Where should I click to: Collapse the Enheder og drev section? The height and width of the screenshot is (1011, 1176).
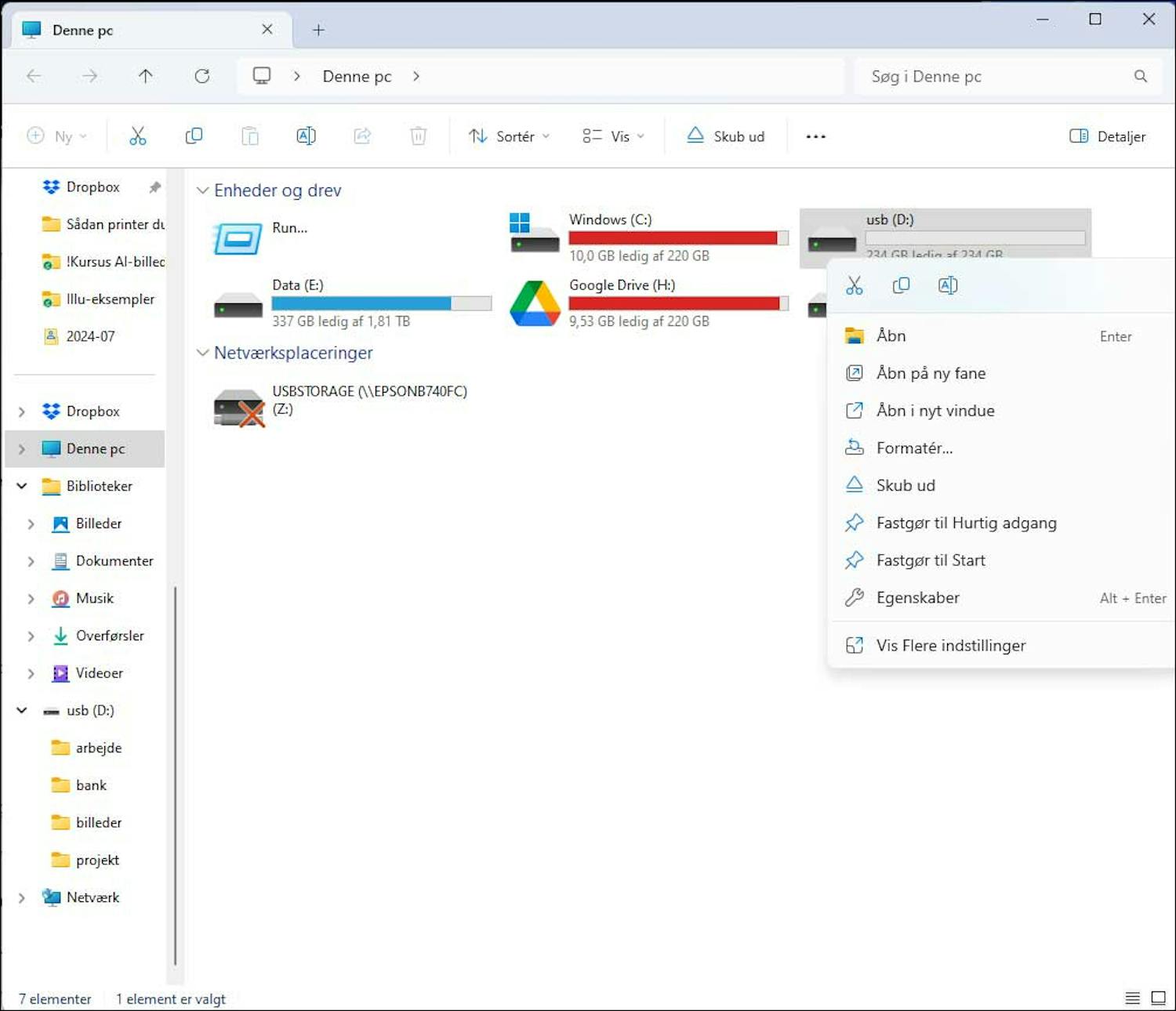point(203,190)
